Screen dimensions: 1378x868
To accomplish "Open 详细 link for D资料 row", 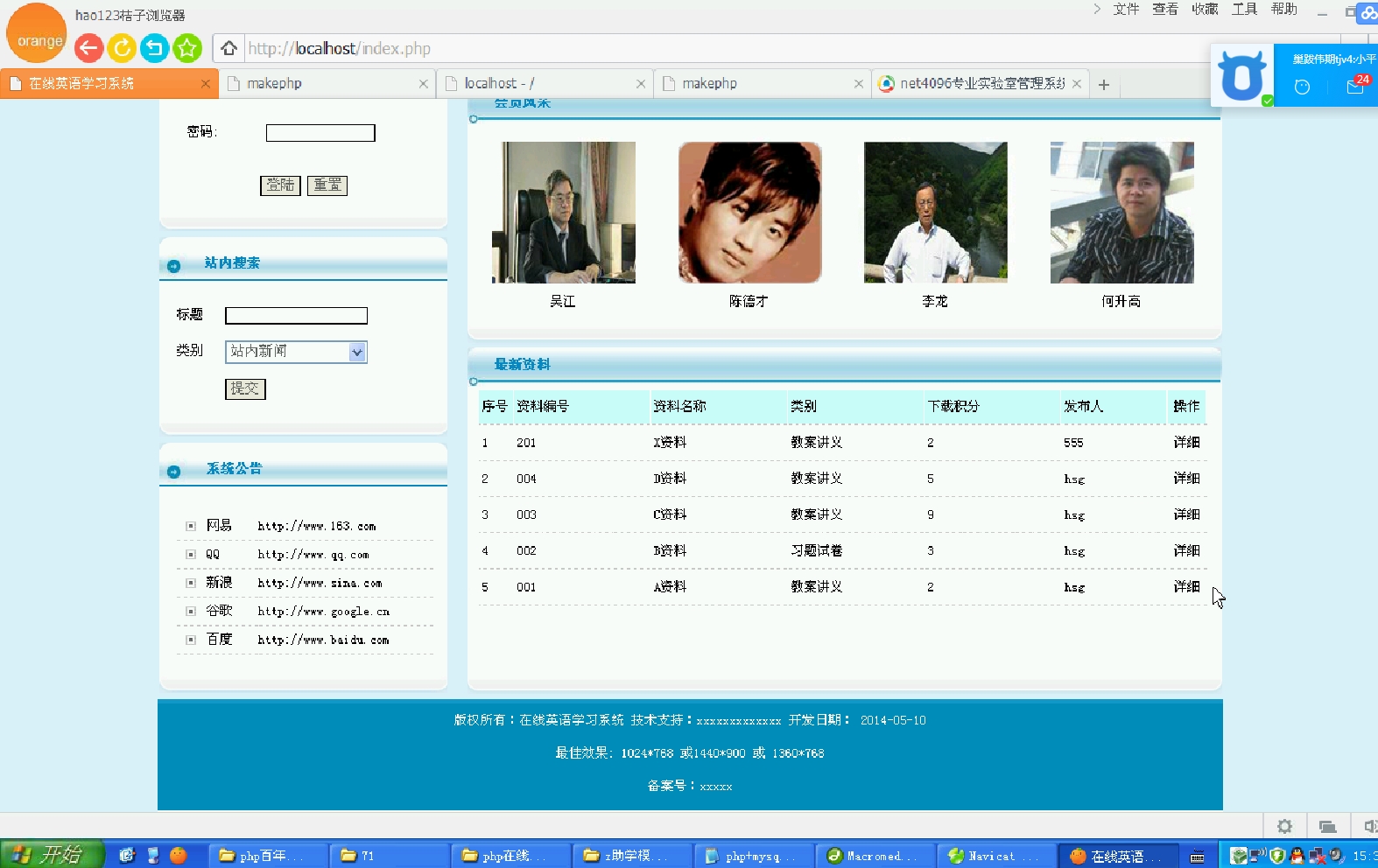I will [1186, 479].
